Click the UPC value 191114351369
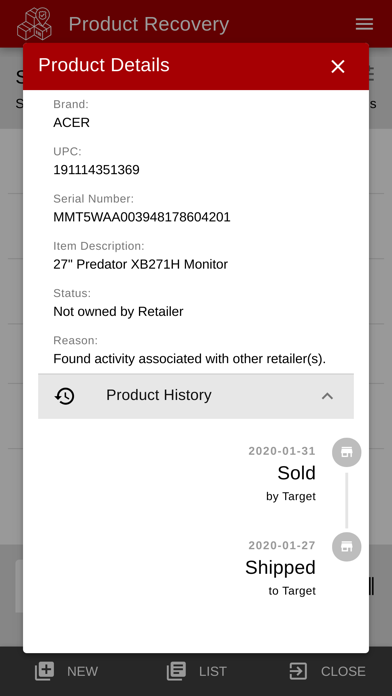 click(x=96, y=170)
